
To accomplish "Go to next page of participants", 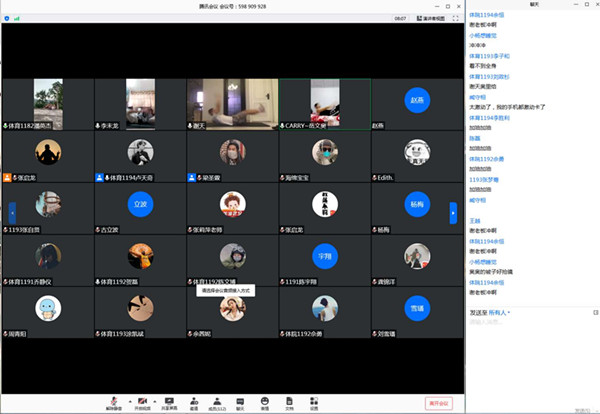I will (x=456, y=211).
